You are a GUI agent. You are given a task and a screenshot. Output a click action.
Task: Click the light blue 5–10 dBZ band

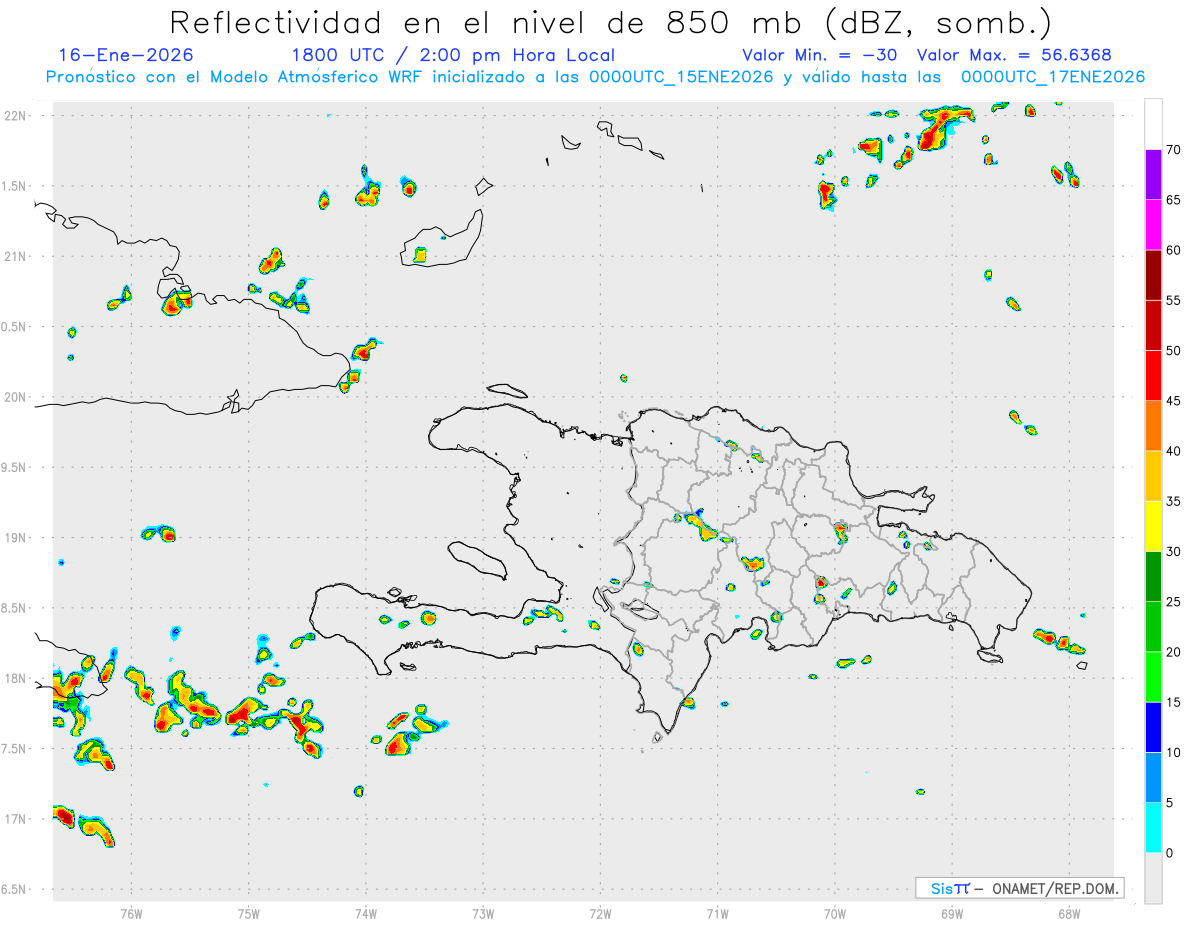[1153, 778]
